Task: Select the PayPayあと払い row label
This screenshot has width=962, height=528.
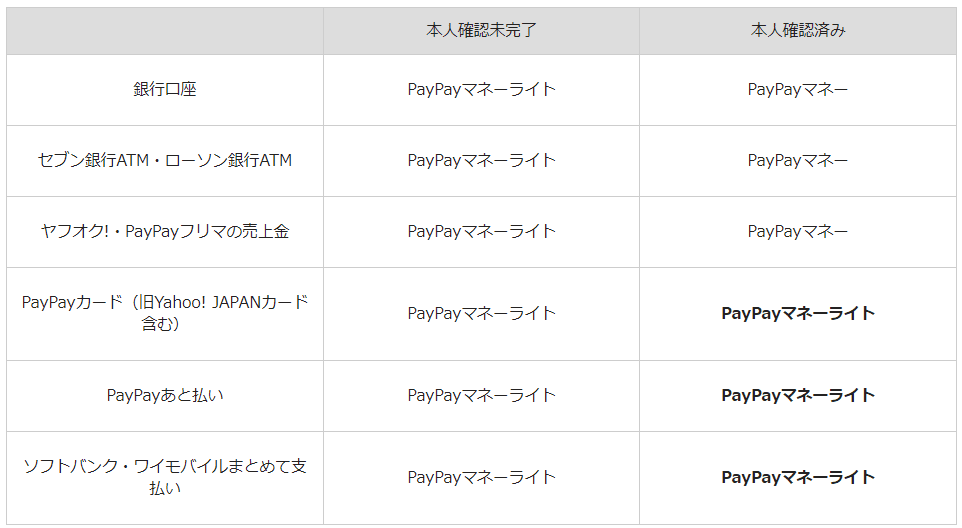Action: click(165, 395)
